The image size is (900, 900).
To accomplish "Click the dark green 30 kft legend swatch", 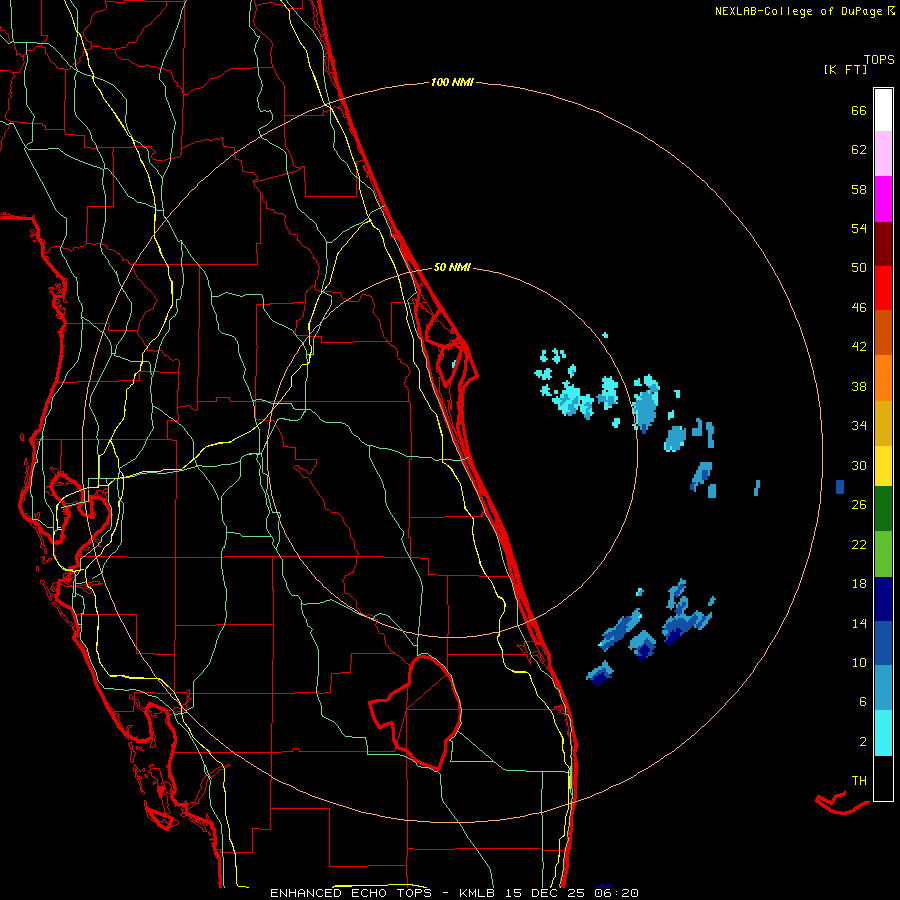I will click(x=883, y=509).
